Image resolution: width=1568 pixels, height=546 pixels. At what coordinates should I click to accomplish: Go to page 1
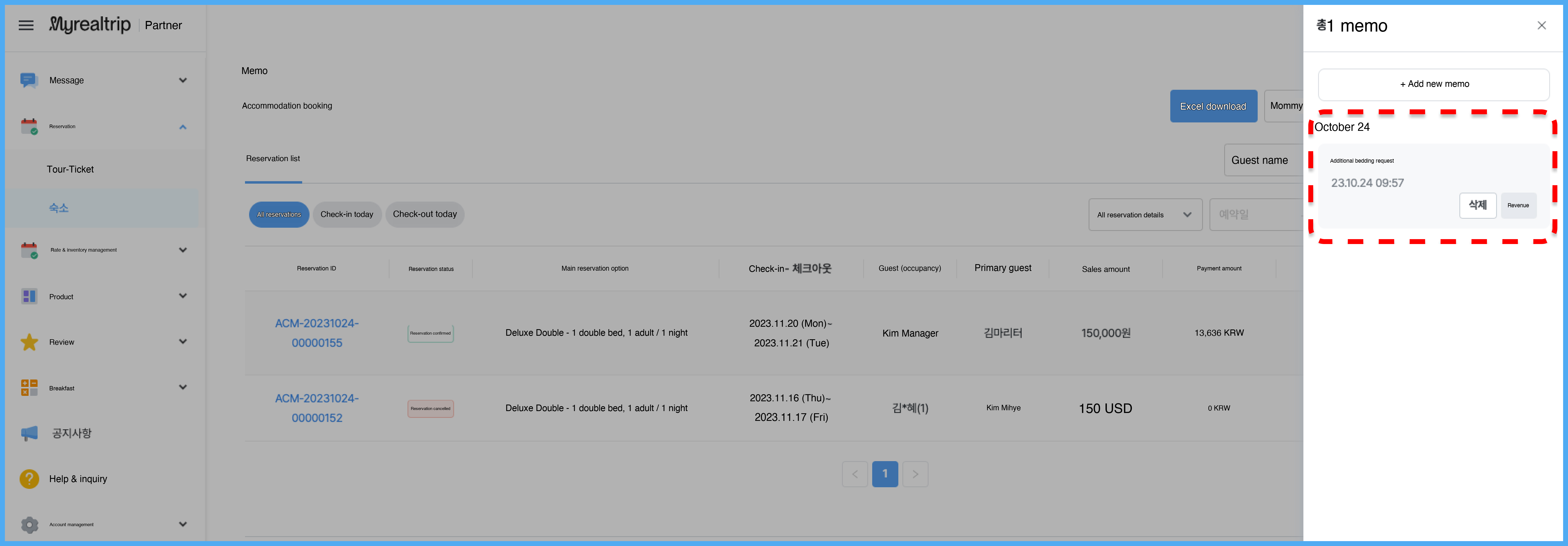[x=885, y=474]
